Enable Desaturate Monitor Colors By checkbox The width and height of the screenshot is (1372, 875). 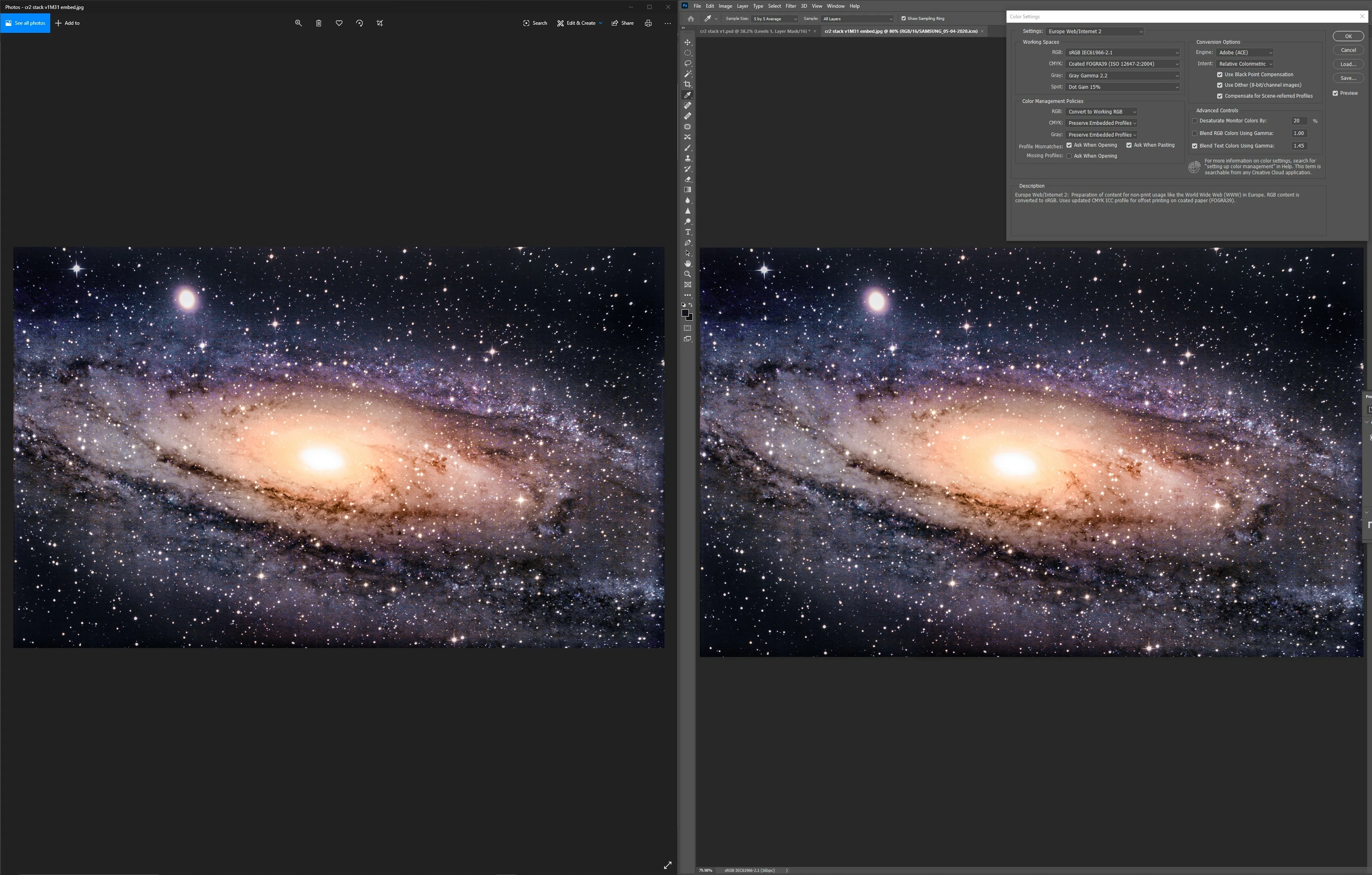[1195, 121]
